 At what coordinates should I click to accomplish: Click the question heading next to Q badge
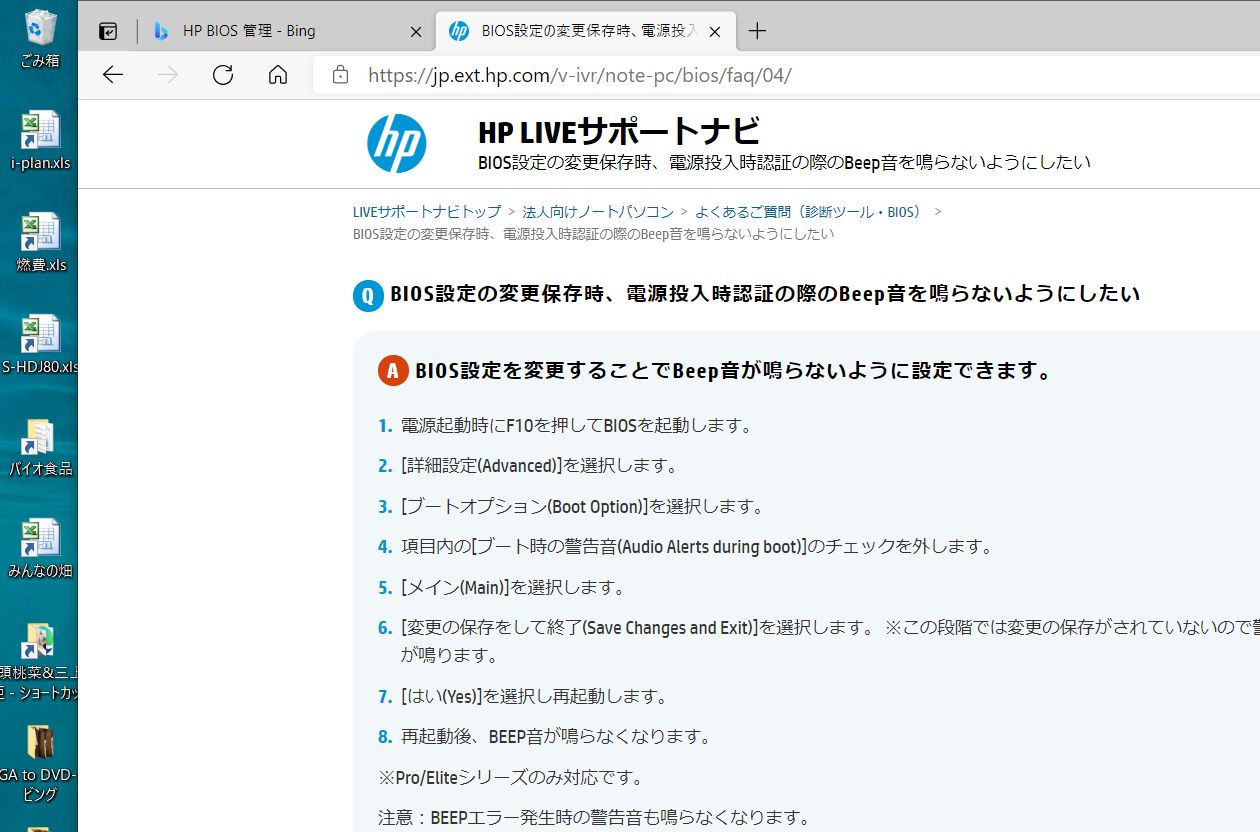click(x=765, y=294)
